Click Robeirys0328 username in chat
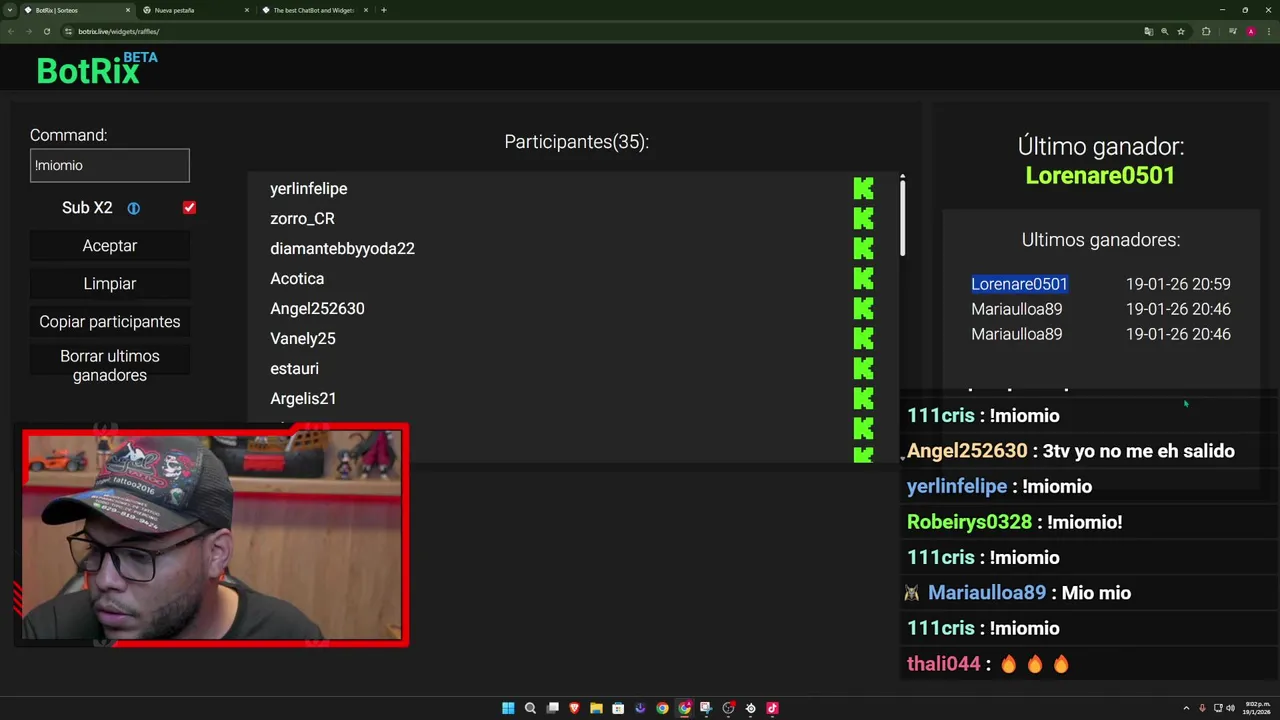 (x=969, y=522)
